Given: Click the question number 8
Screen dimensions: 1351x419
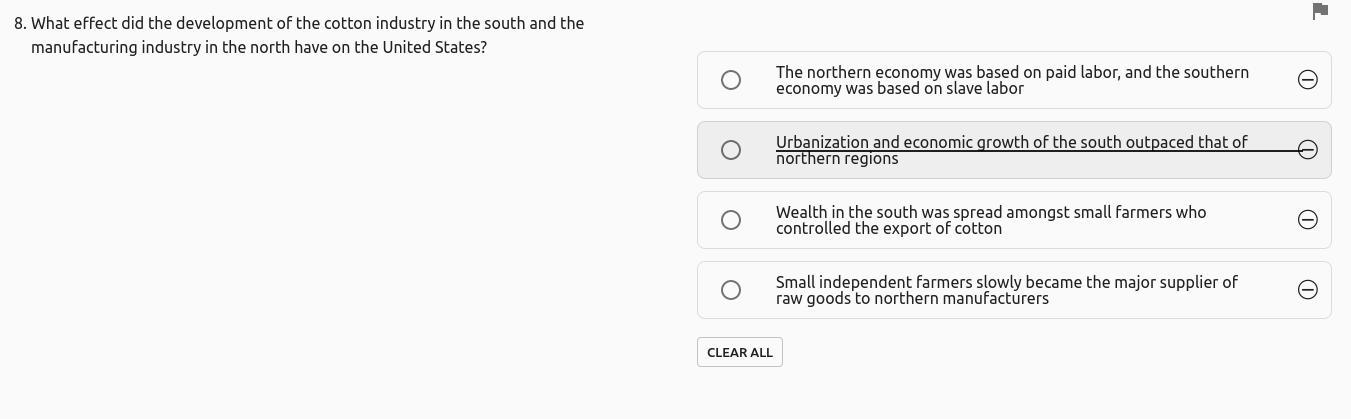Looking at the screenshot, I should click(x=20, y=23).
